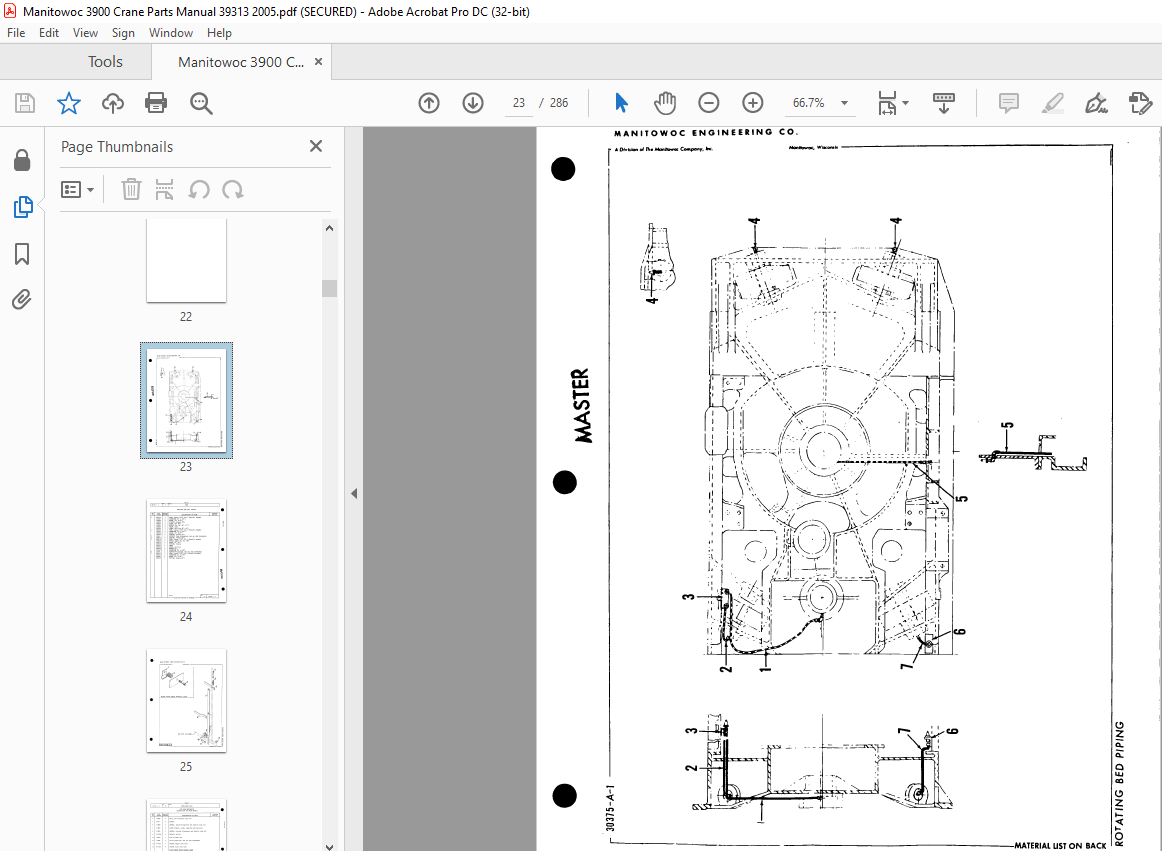Open the zoom level dropdown arrow
This screenshot has height=851, width=1162.
(x=844, y=103)
